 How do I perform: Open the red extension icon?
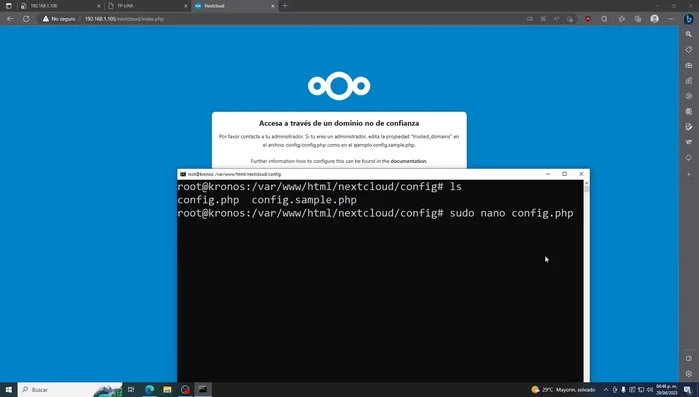(x=588, y=19)
